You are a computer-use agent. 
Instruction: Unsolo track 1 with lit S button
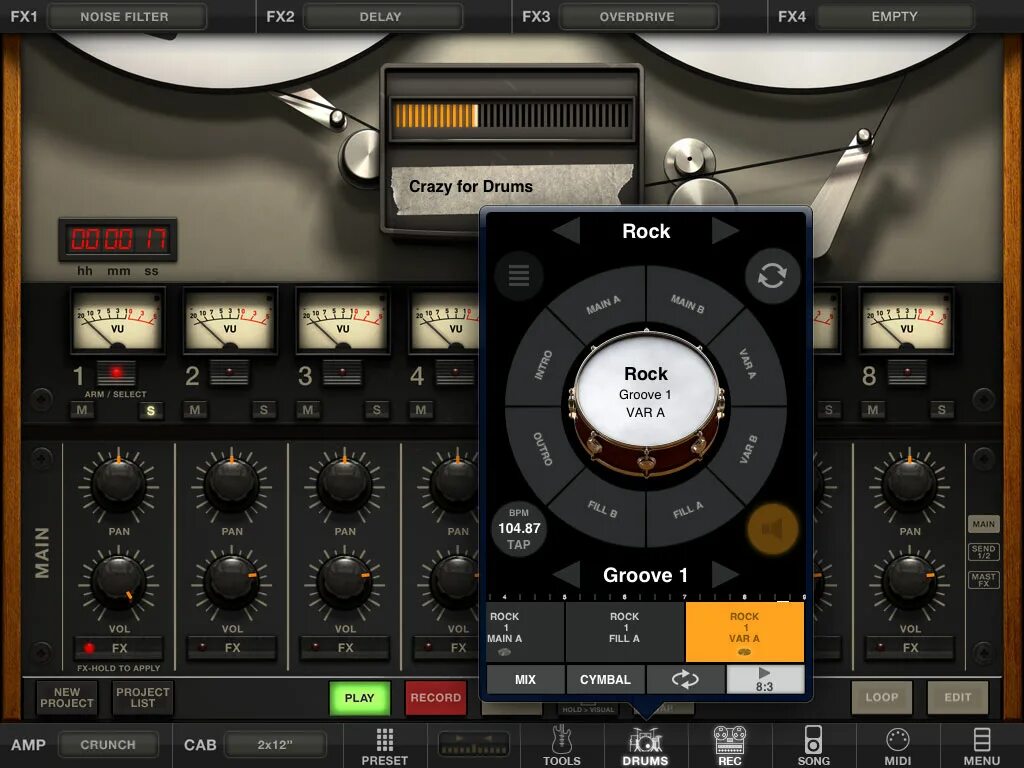[x=151, y=410]
